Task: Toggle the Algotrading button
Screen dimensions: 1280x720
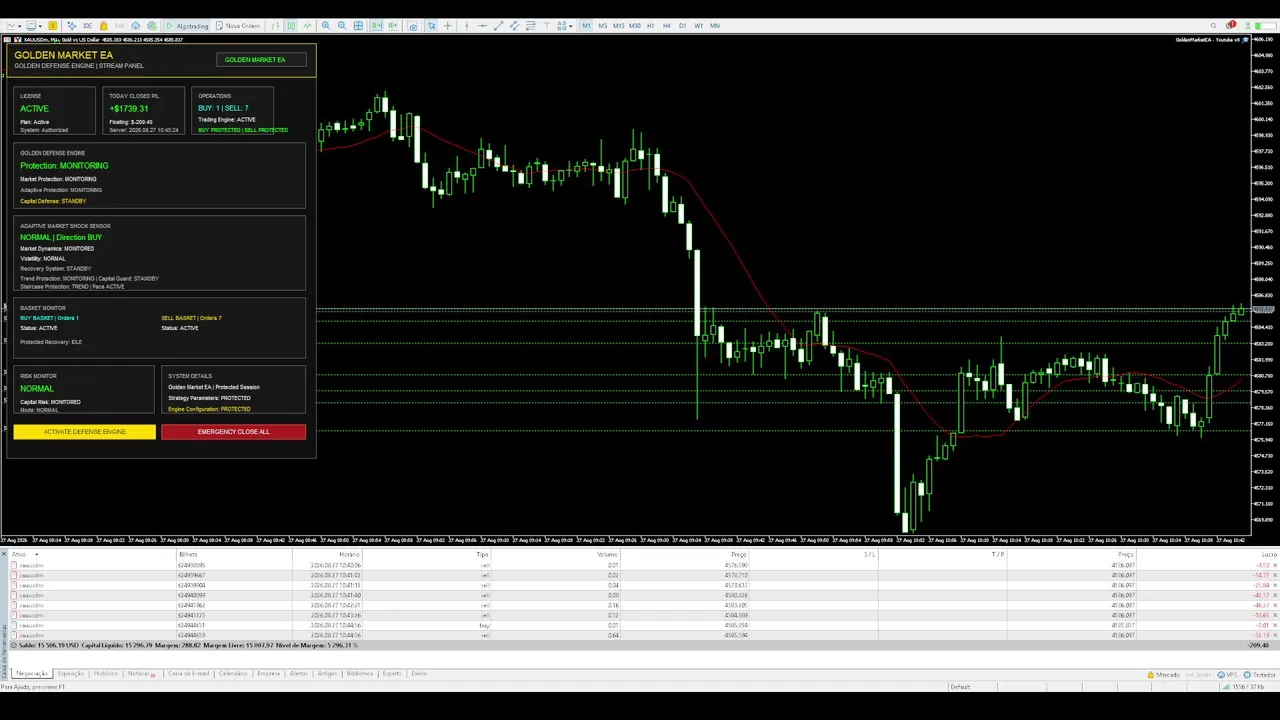Action: point(187,25)
